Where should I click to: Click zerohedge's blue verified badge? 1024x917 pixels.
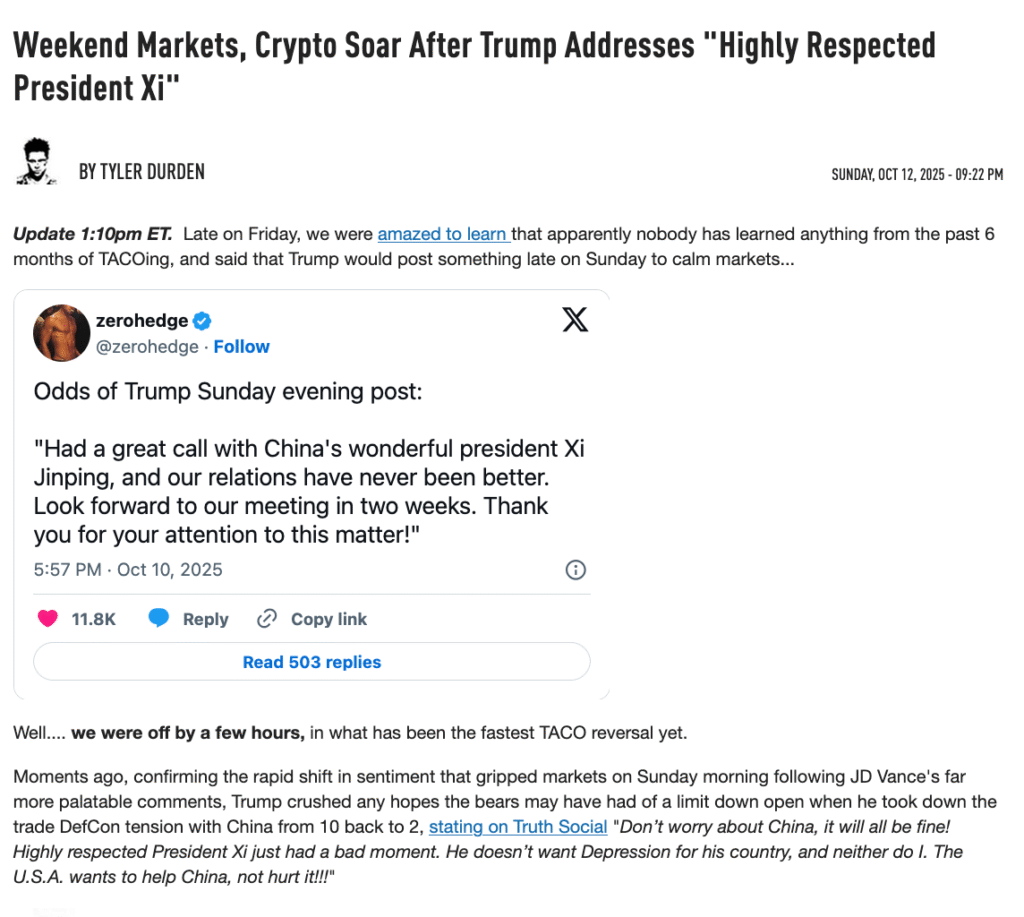pyautogui.click(x=202, y=321)
